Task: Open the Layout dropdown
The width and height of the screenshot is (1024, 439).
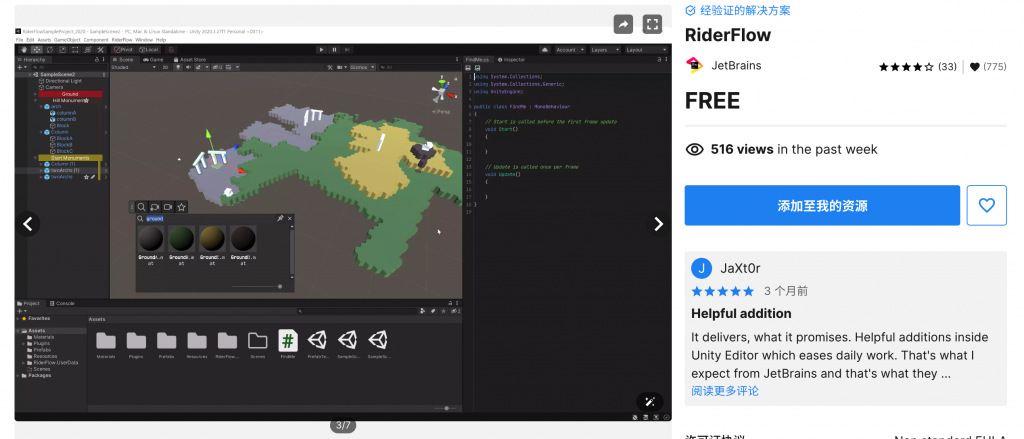Action: click(646, 50)
